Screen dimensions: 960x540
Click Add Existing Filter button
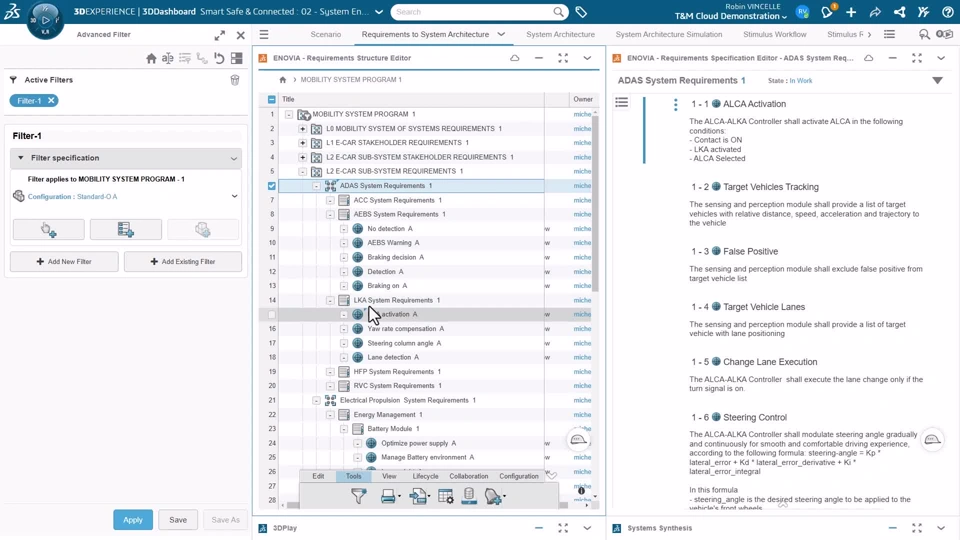tap(182, 261)
